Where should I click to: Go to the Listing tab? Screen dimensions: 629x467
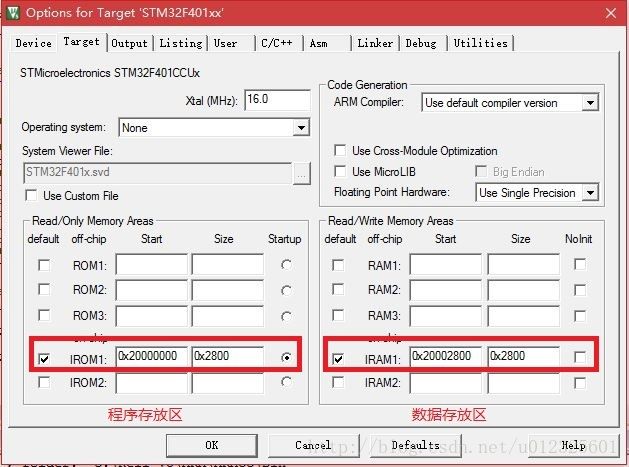click(x=181, y=43)
